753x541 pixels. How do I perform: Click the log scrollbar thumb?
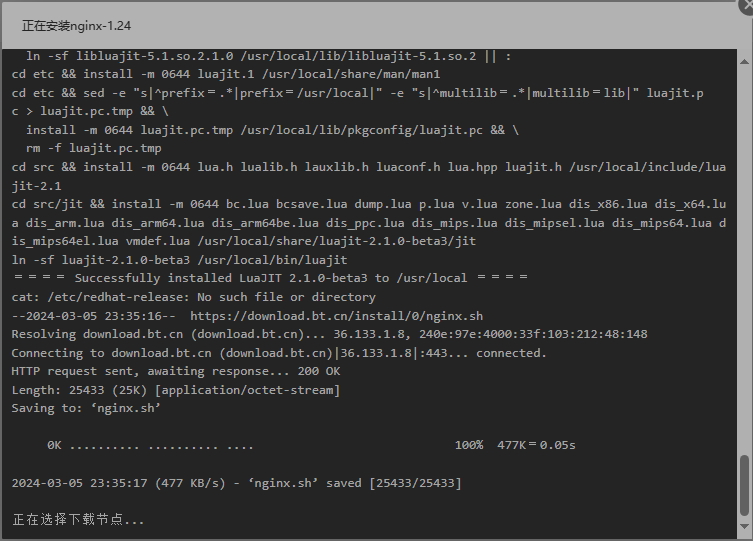coord(744,485)
